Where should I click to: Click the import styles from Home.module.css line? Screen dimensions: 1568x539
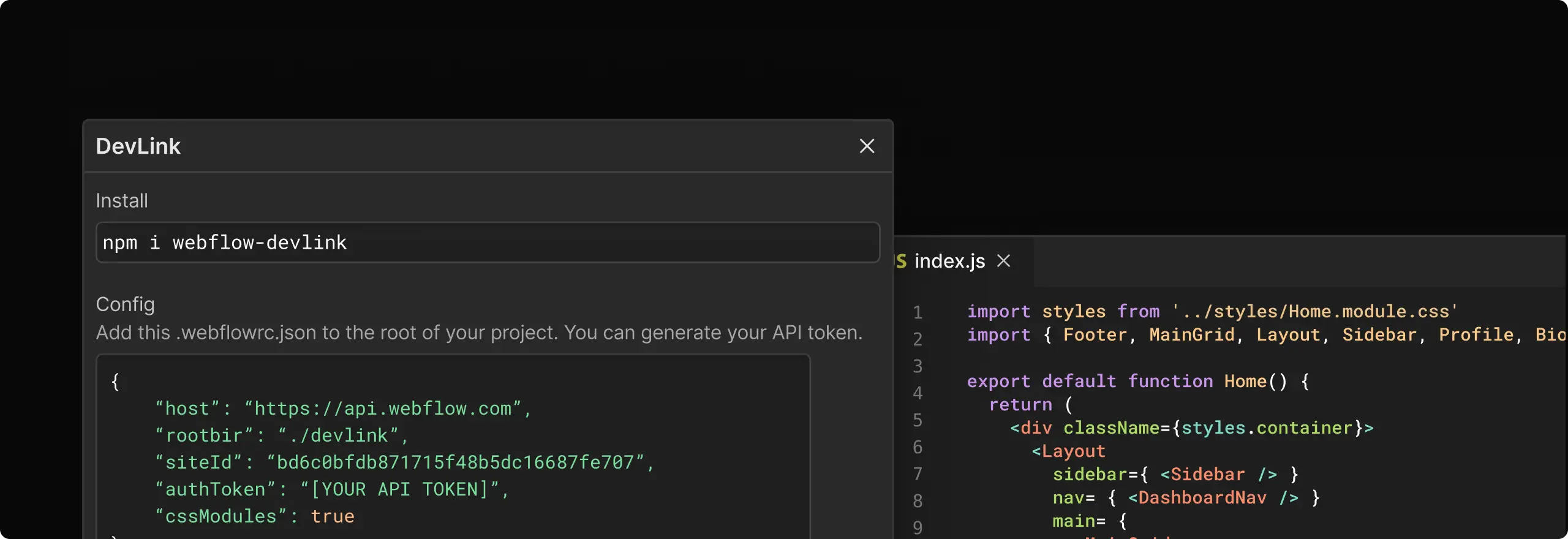pyautogui.click(x=1213, y=311)
